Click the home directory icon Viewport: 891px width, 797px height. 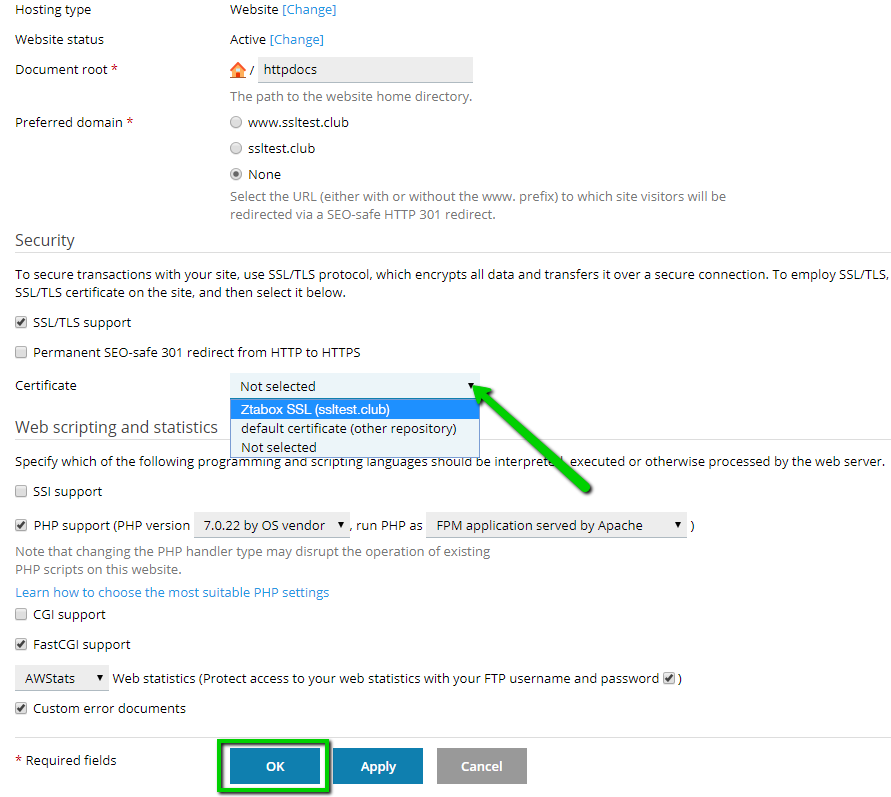click(x=238, y=70)
